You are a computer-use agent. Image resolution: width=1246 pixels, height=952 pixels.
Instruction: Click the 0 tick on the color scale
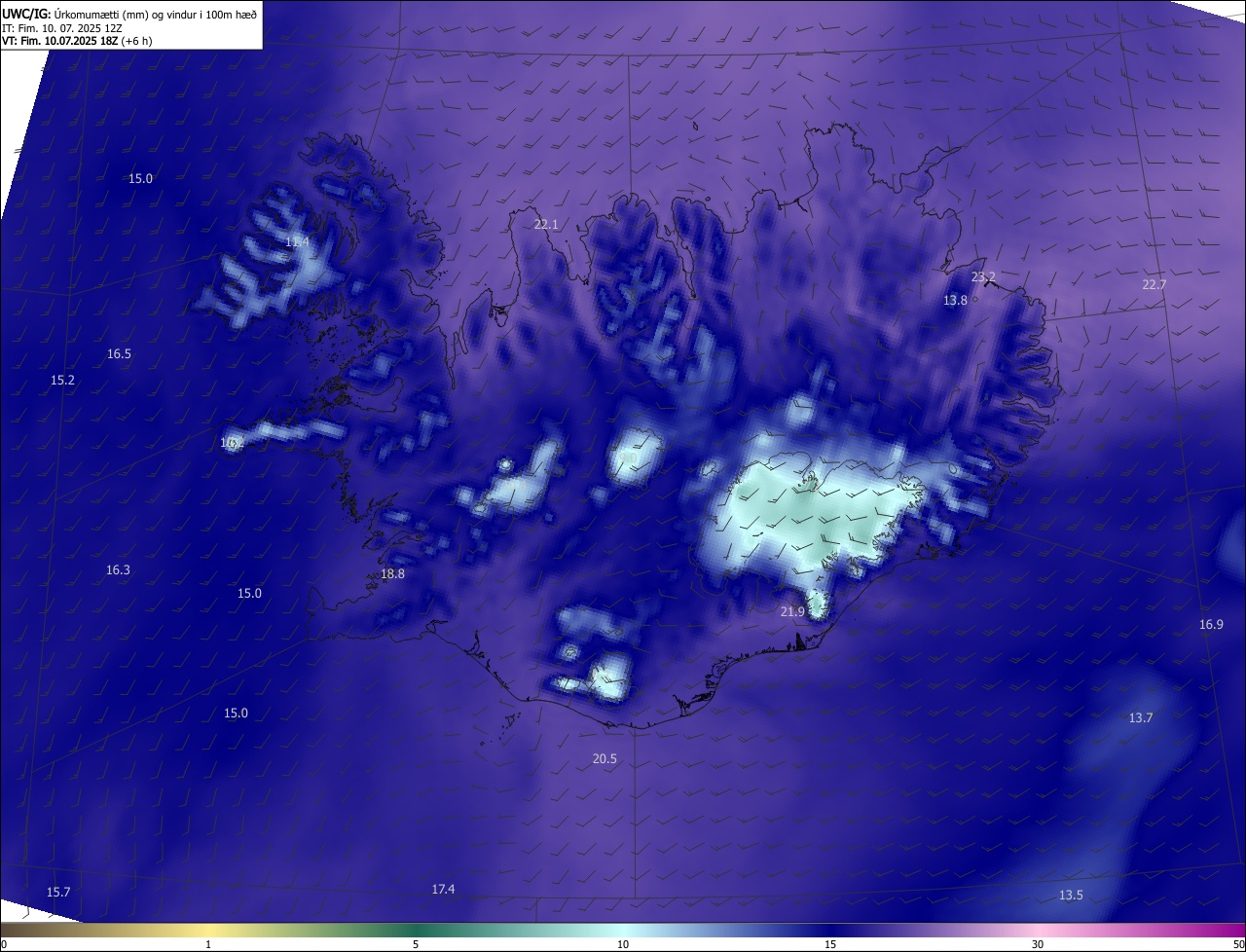pyautogui.click(x=4, y=944)
